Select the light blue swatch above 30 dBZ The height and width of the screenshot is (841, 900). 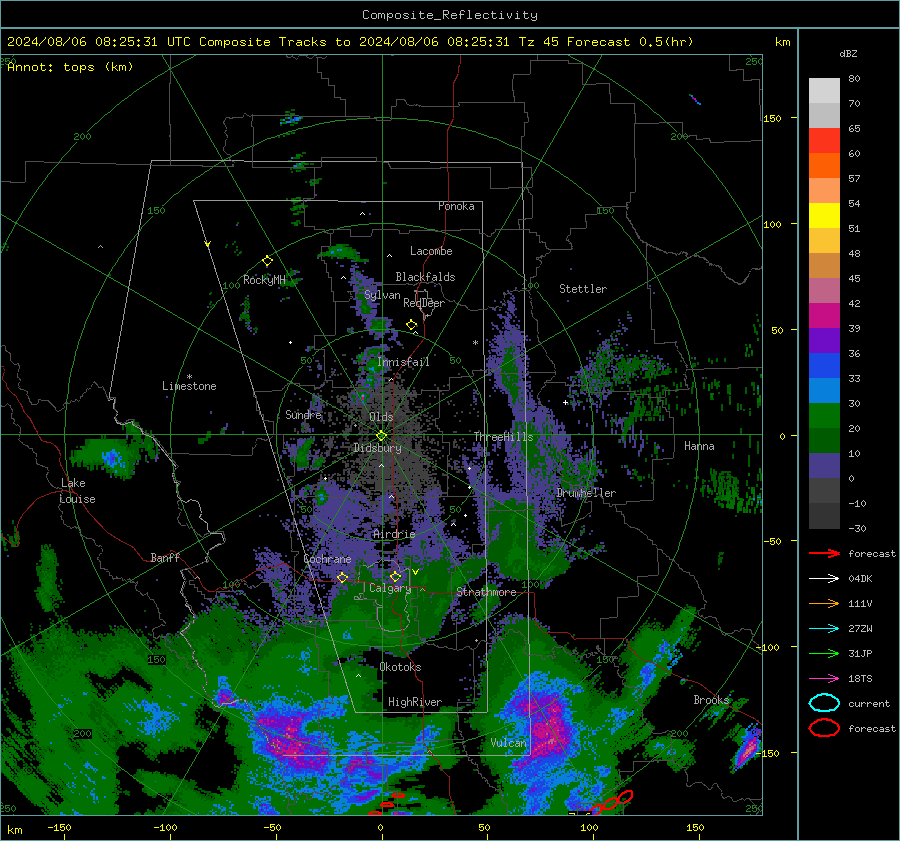coord(824,390)
